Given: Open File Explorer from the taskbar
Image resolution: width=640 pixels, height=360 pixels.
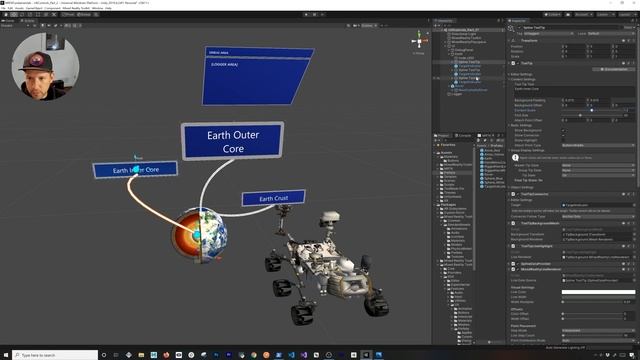Looking at the screenshot, I should tap(141, 355).
